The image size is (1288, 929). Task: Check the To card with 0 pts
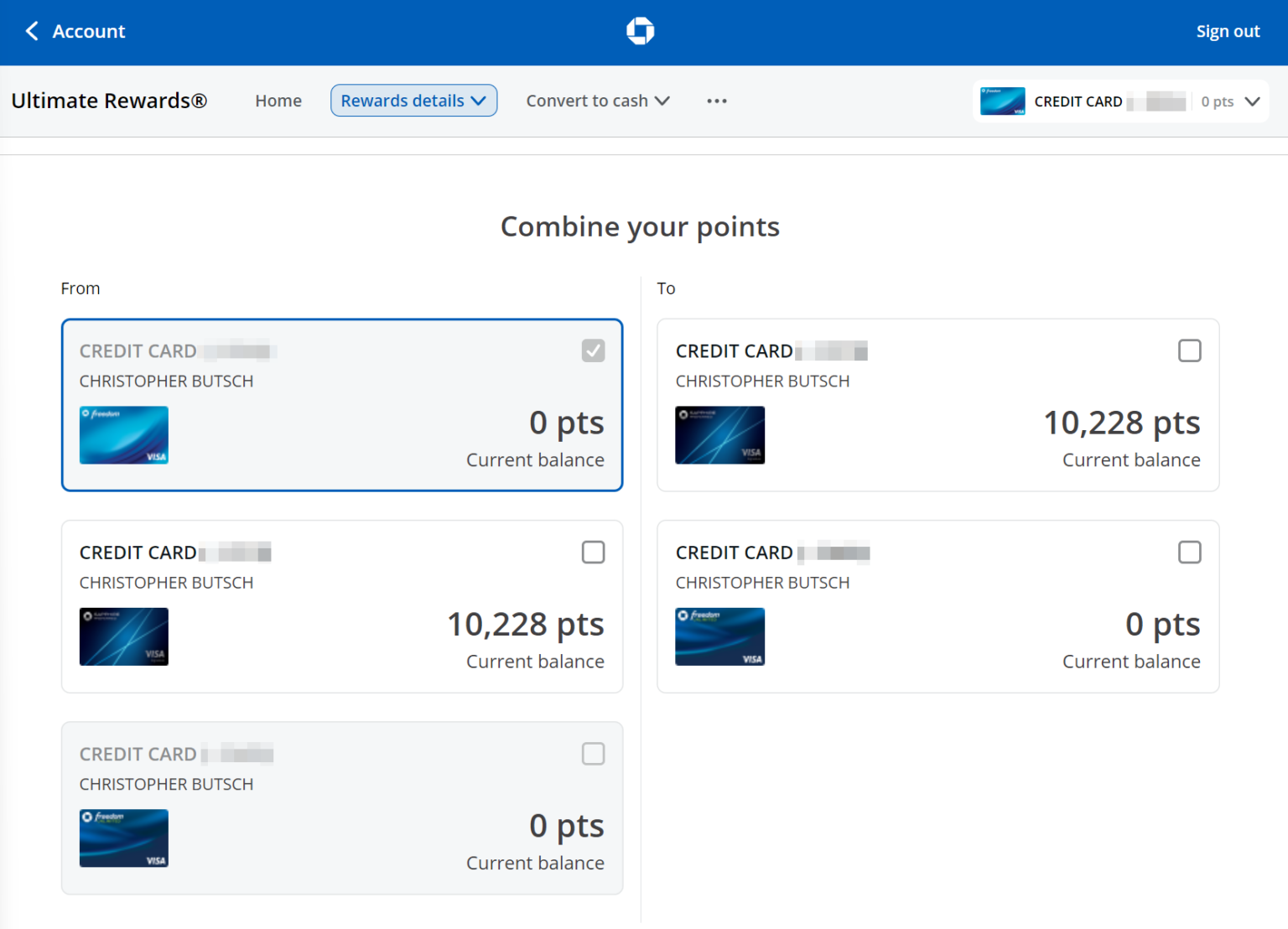point(1189,553)
